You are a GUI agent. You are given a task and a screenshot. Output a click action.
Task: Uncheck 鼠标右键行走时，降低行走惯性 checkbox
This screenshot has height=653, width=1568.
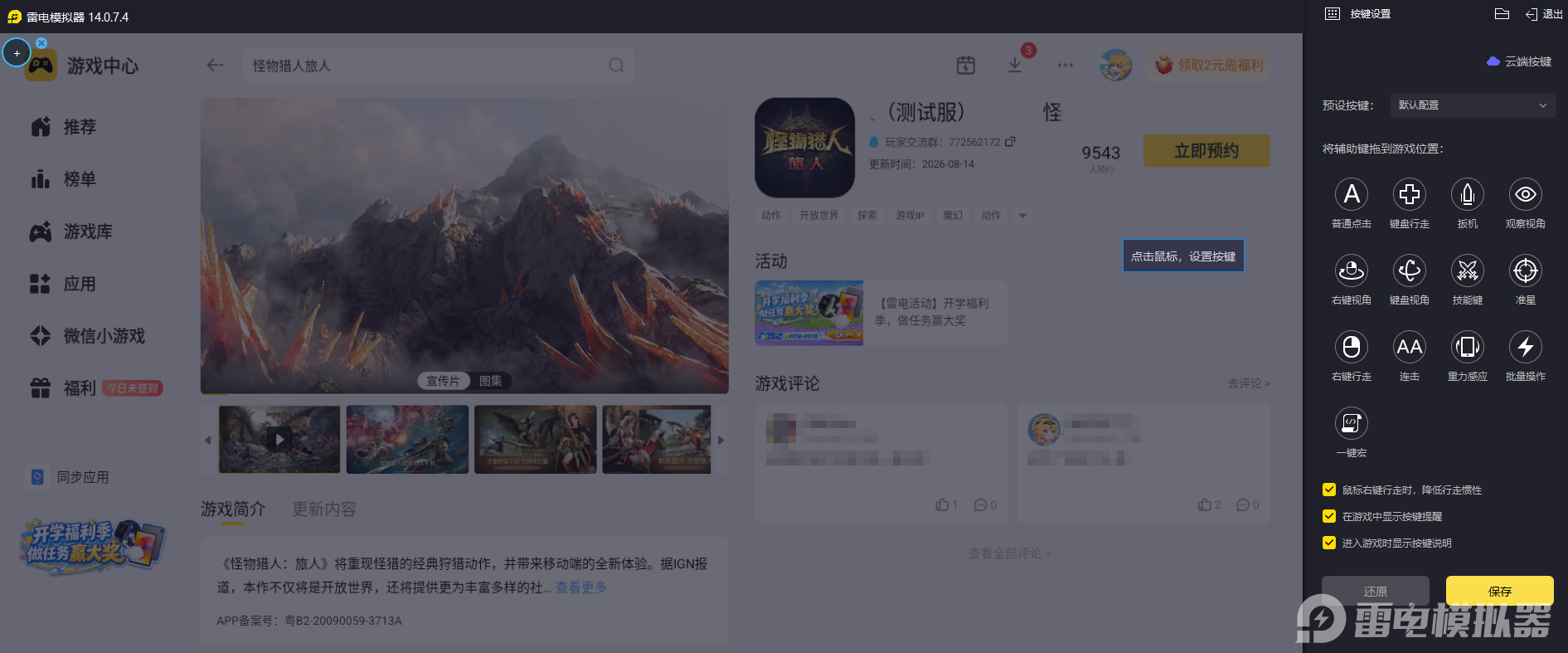tap(1329, 490)
